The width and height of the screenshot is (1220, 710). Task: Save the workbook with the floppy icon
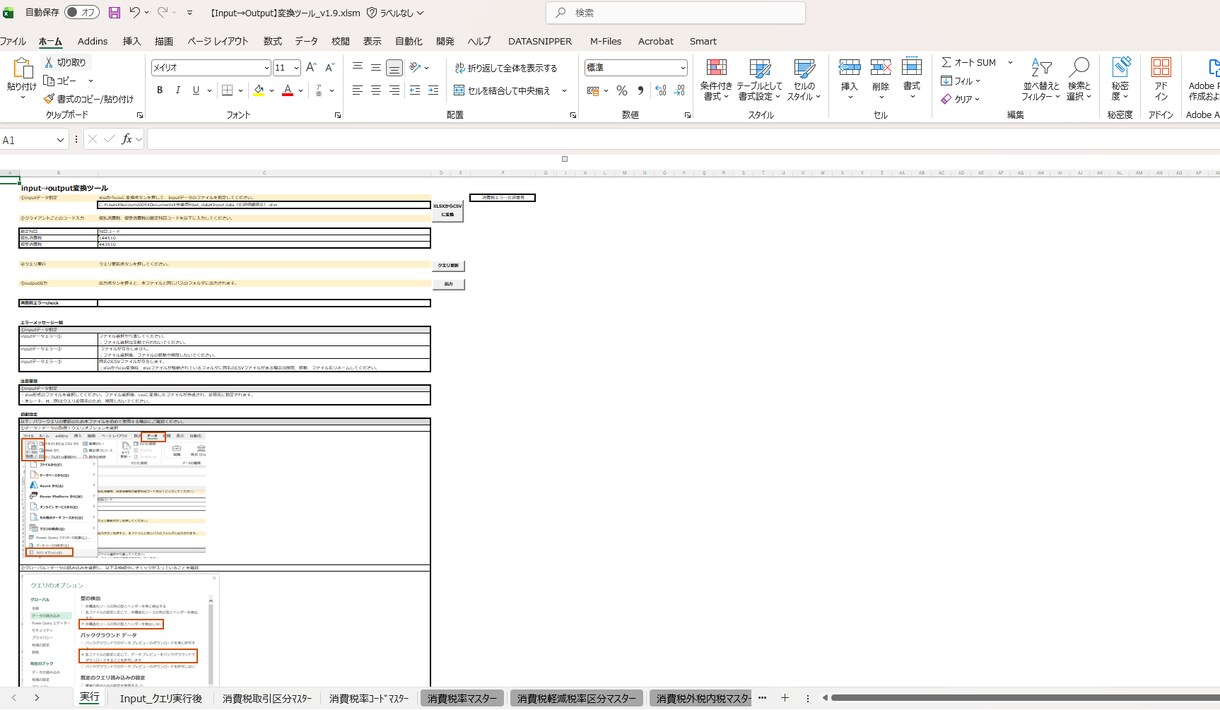coord(114,13)
